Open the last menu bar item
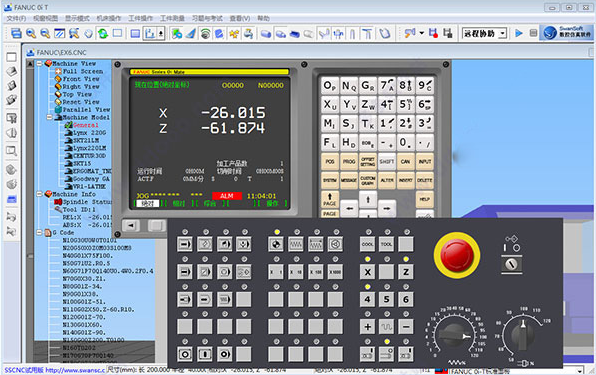The width and height of the screenshot is (596, 375). [x=263, y=18]
